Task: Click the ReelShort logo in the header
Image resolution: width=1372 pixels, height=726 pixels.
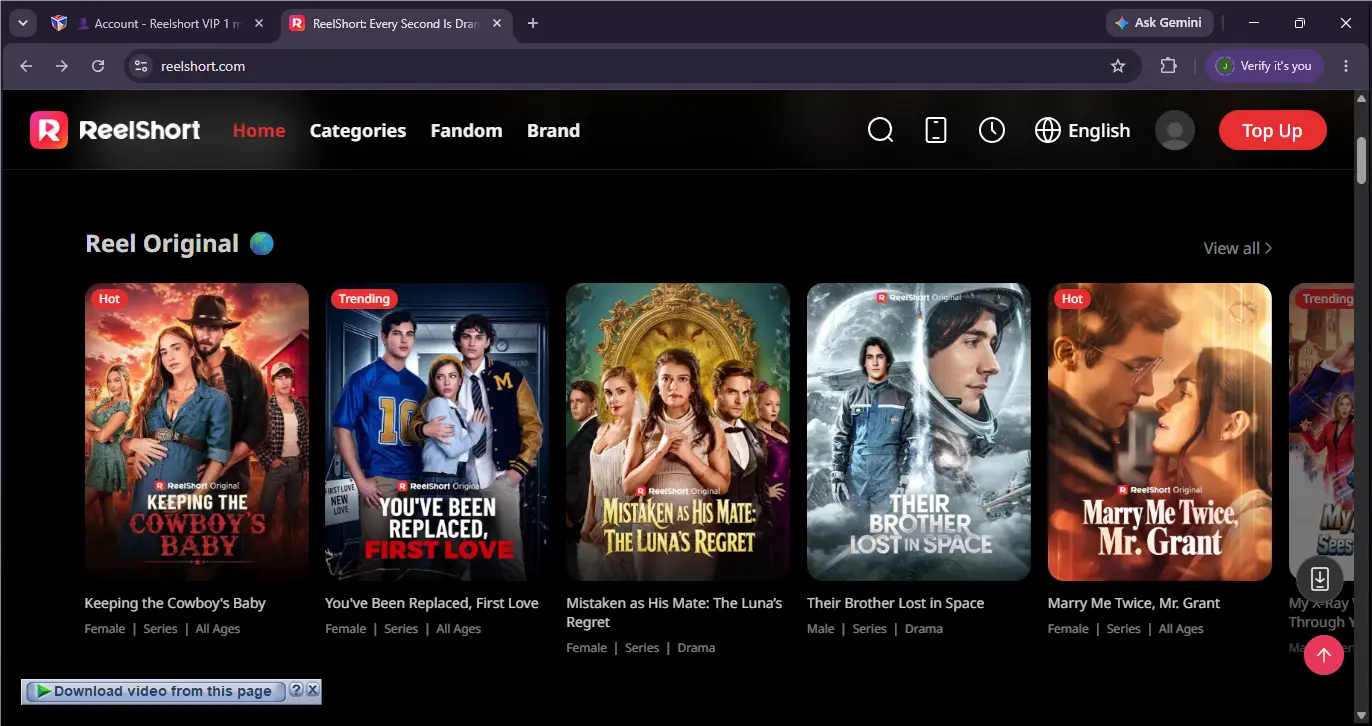Action: click(115, 130)
